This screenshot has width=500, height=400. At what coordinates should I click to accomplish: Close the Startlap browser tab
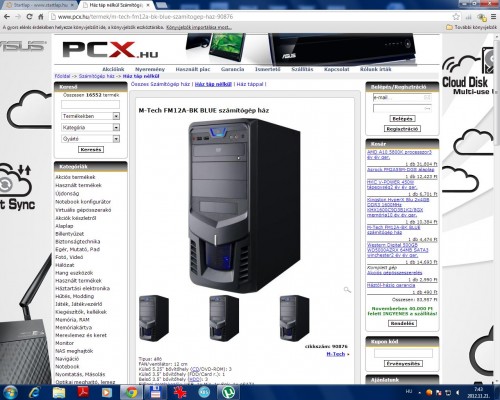point(72,5)
